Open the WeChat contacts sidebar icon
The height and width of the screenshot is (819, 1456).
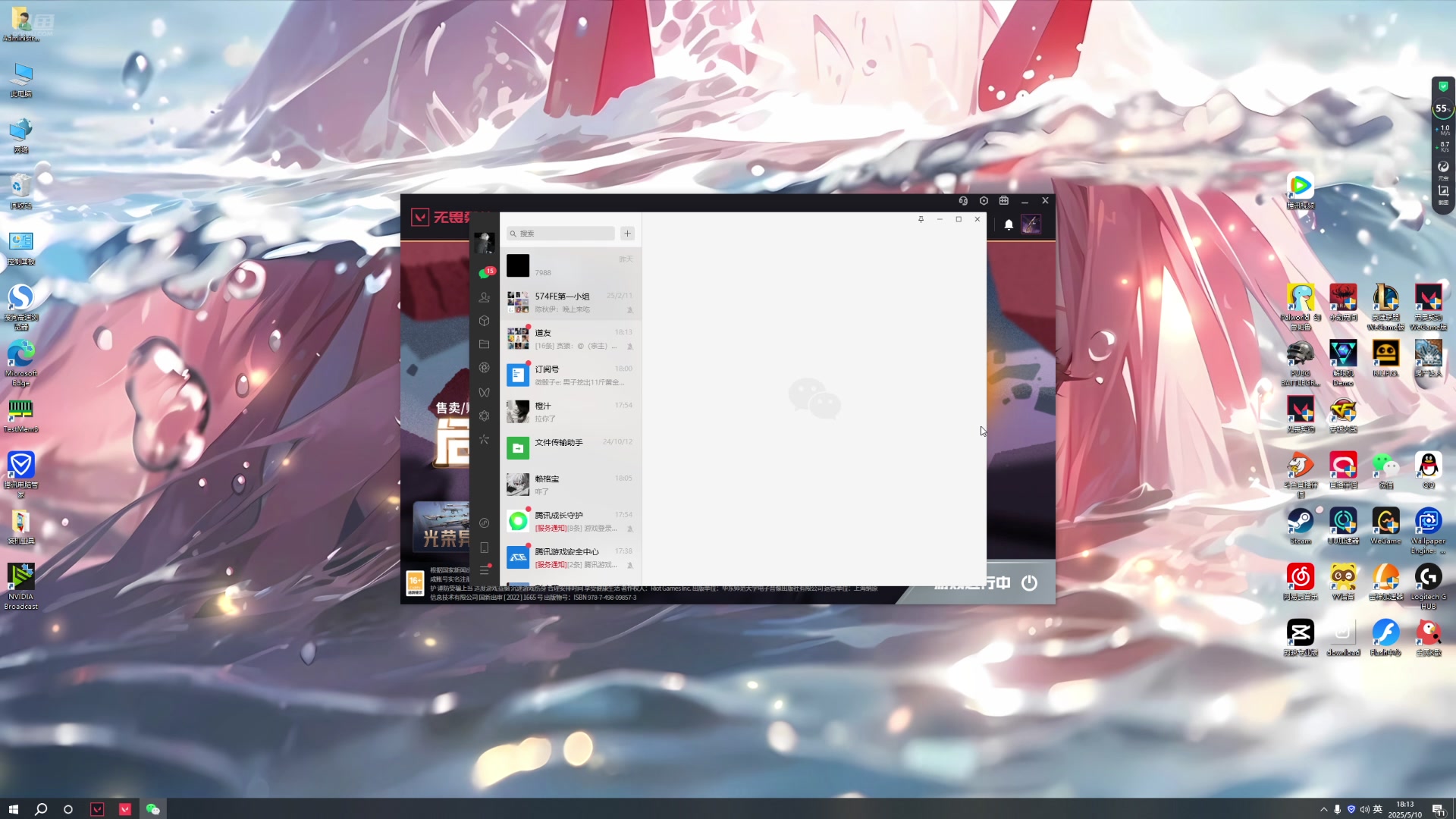[485, 297]
